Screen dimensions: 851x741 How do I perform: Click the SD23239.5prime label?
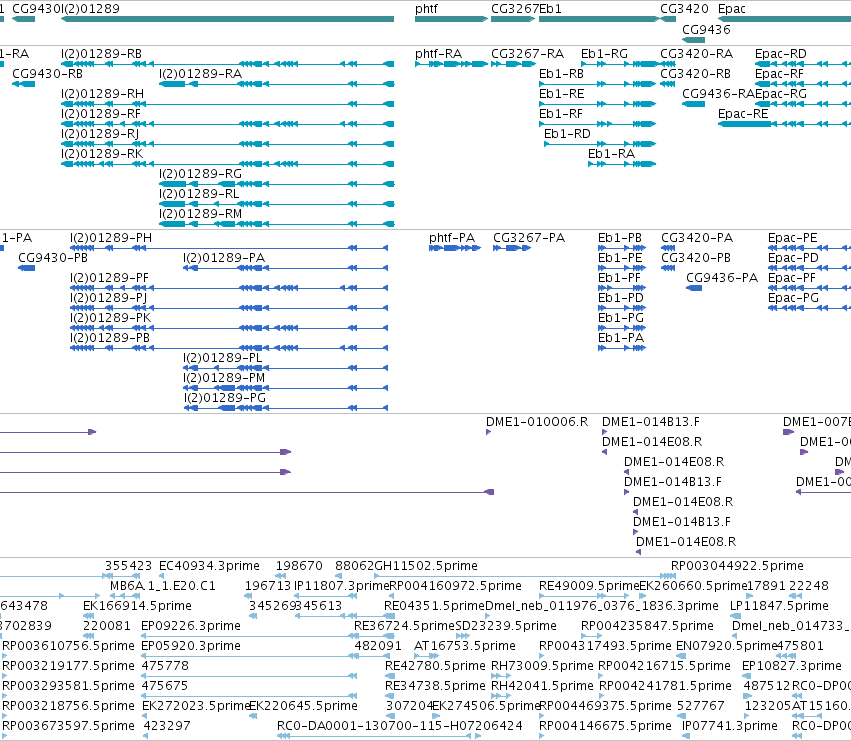[506, 626]
